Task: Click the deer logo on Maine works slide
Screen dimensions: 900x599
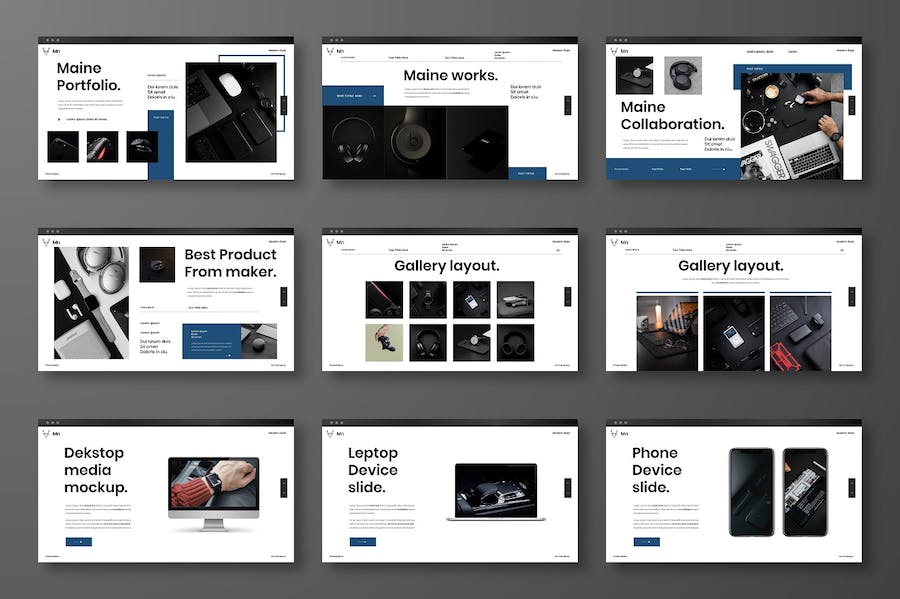Action: (329, 51)
